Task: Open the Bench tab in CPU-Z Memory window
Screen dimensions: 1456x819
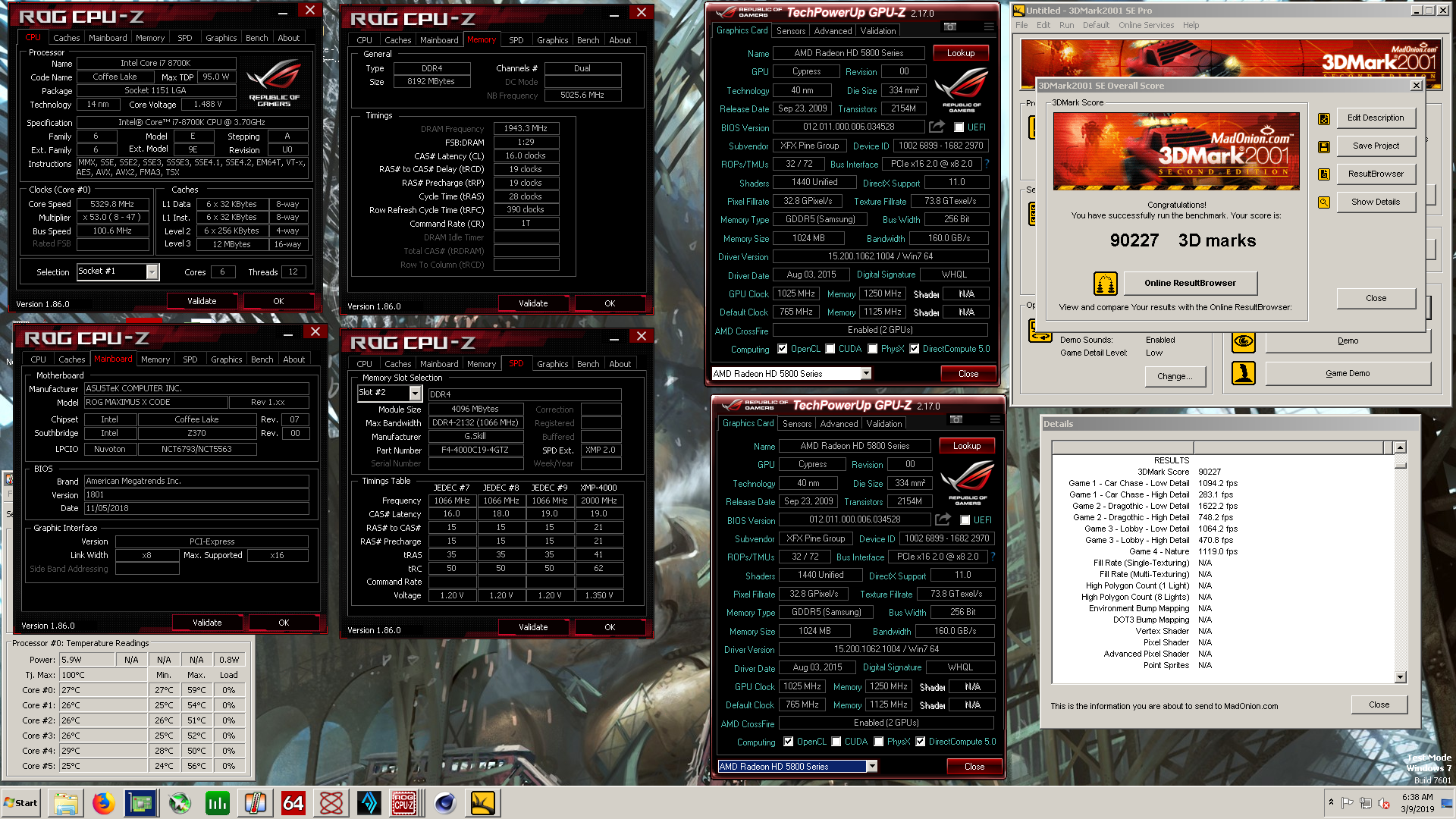Action: (x=588, y=40)
